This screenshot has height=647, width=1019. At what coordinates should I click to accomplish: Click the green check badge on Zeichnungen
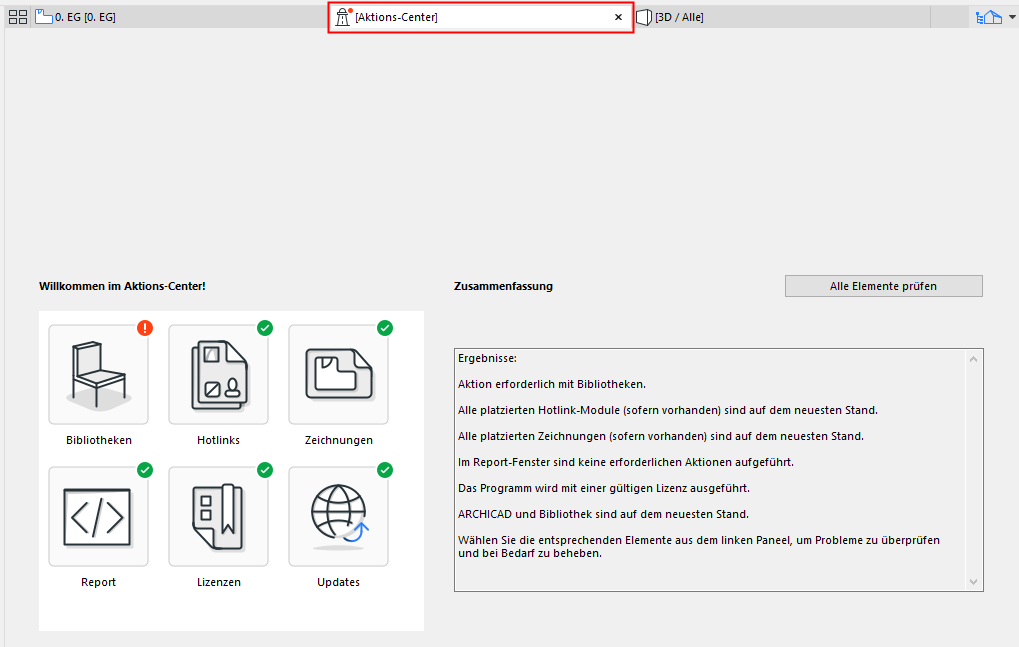[385, 328]
